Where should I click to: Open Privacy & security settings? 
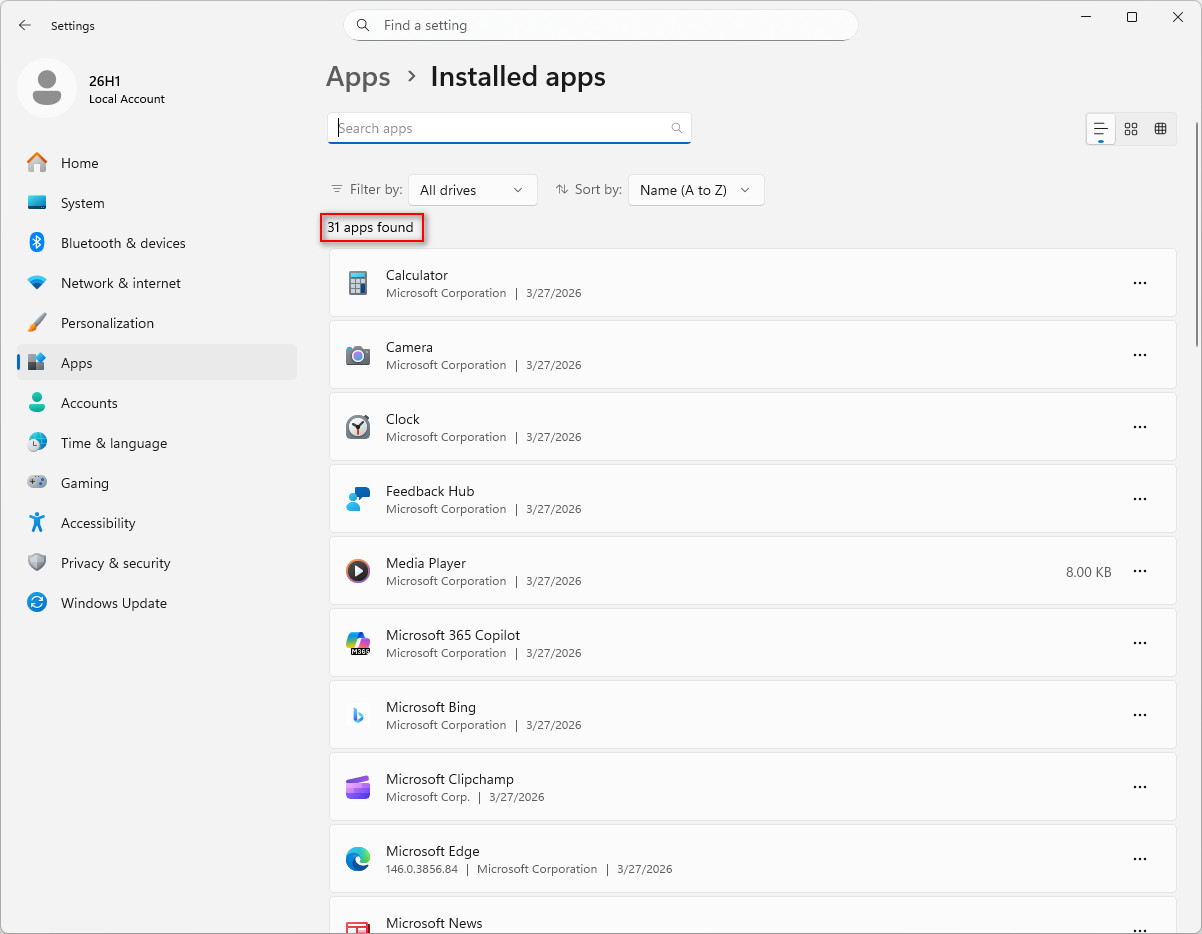click(157, 563)
